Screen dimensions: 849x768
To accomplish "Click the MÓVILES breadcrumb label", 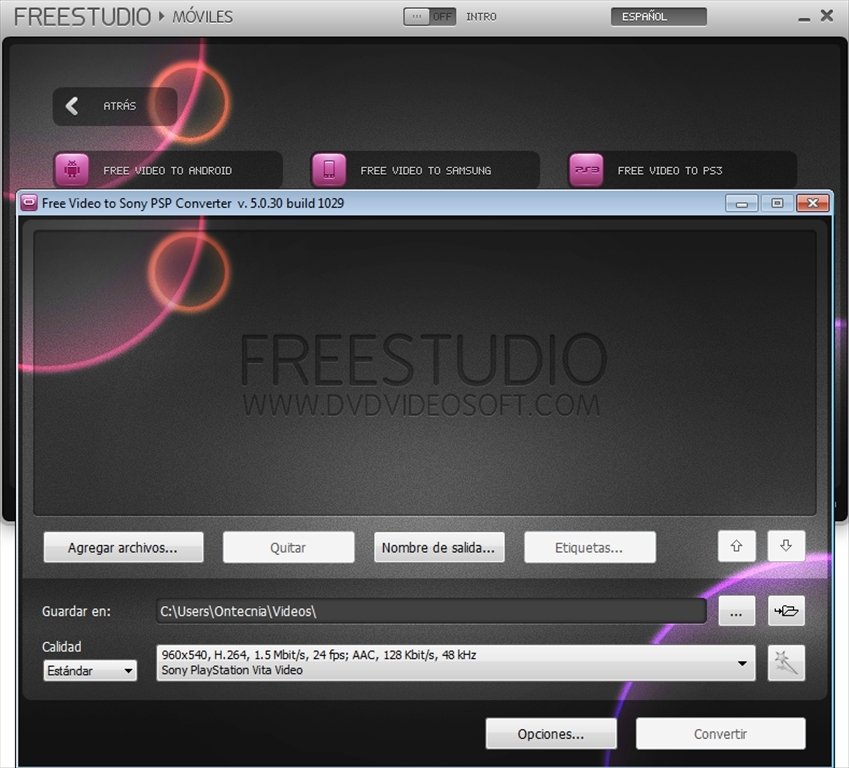I will pos(203,17).
